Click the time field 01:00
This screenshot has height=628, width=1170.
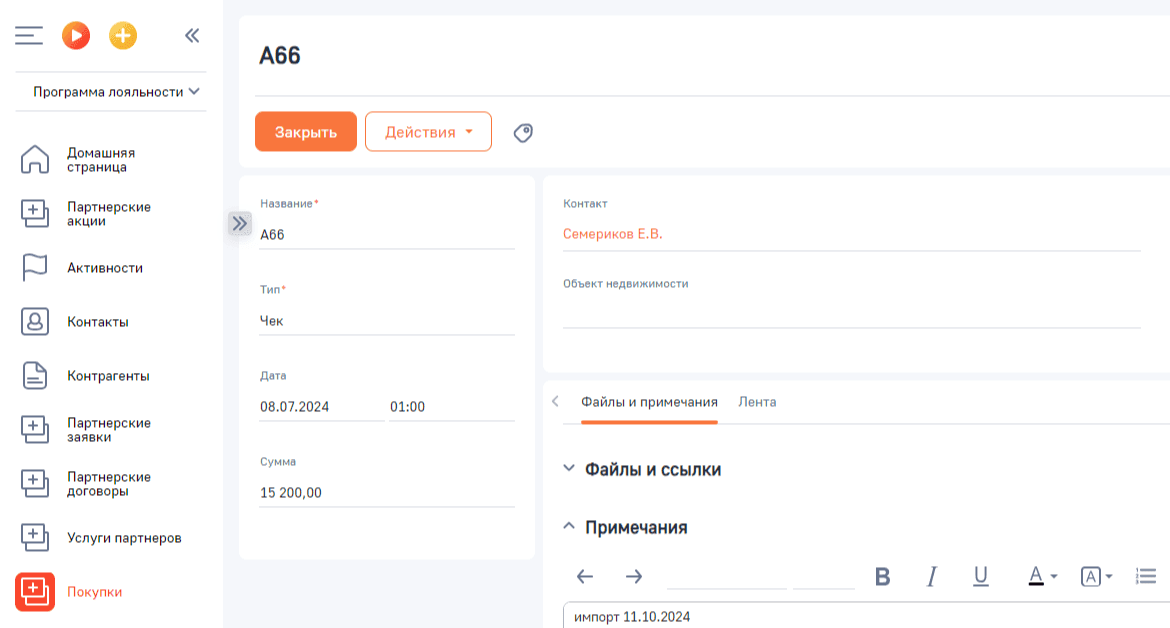[x=452, y=406]
